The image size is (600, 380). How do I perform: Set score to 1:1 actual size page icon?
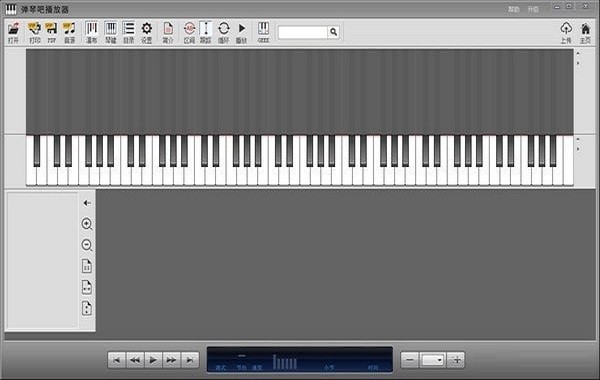pos(87,266)
